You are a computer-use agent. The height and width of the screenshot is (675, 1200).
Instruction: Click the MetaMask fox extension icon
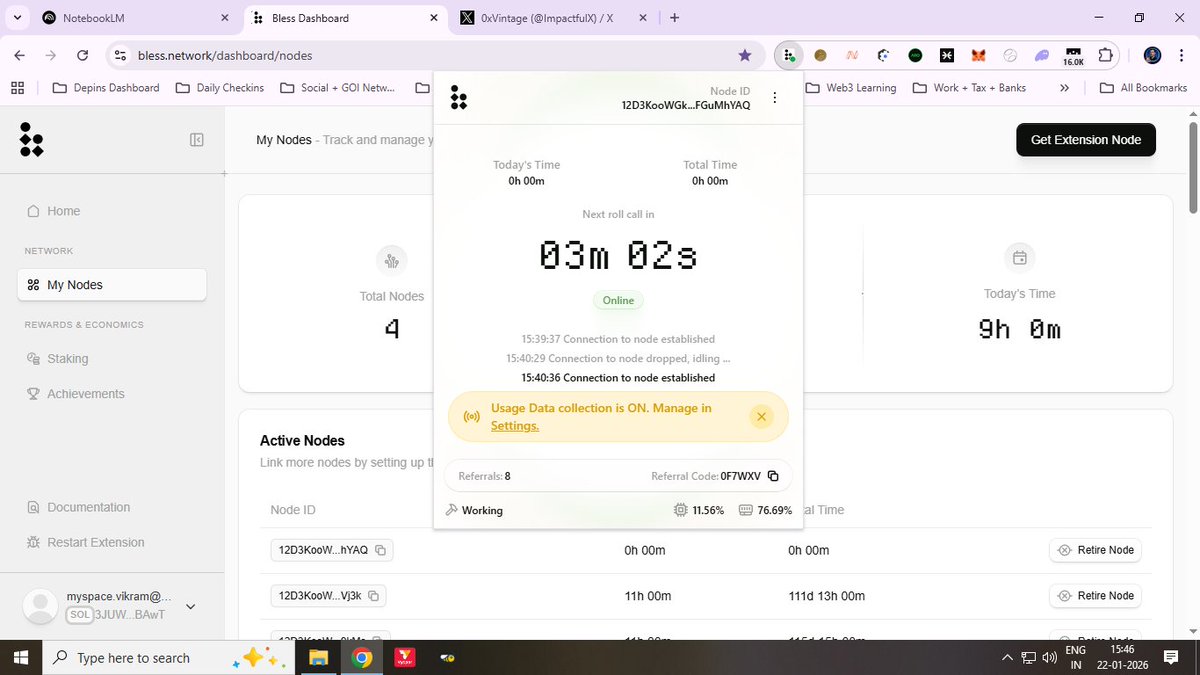978,55
